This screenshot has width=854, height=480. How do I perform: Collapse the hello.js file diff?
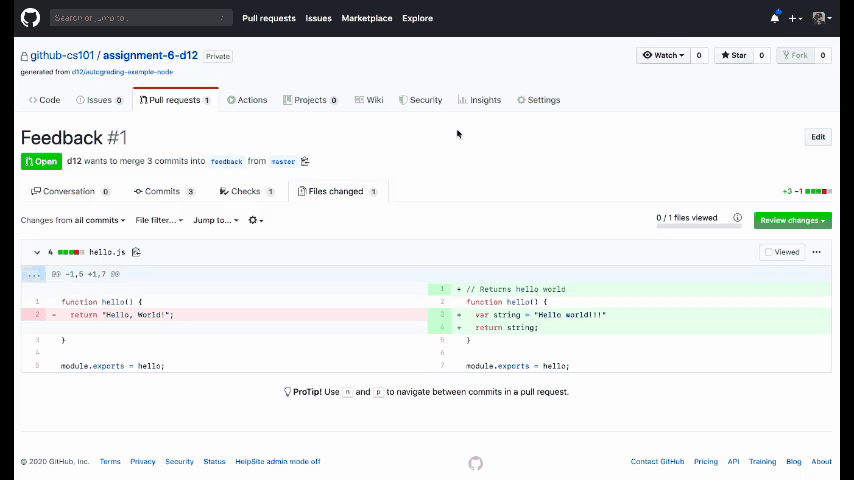[x=37, y=252]
